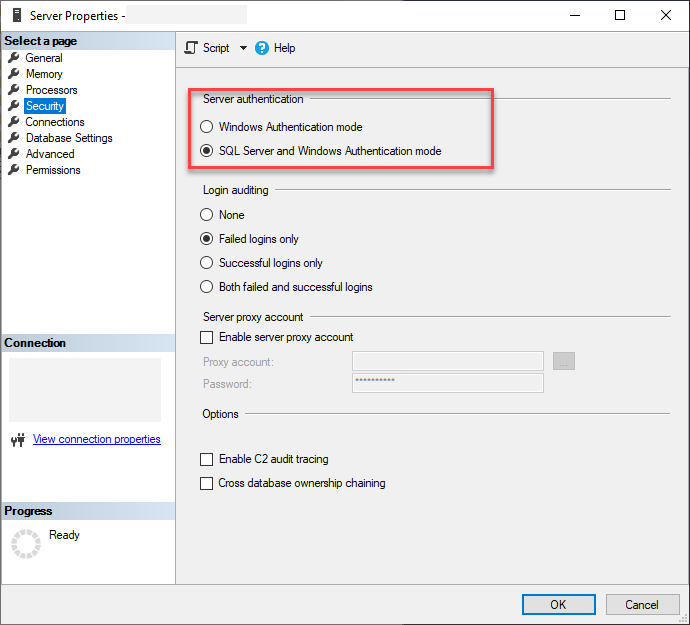Set login auditing to None
The width and height of the screenshot is (690, 625).
pos(206,215)
